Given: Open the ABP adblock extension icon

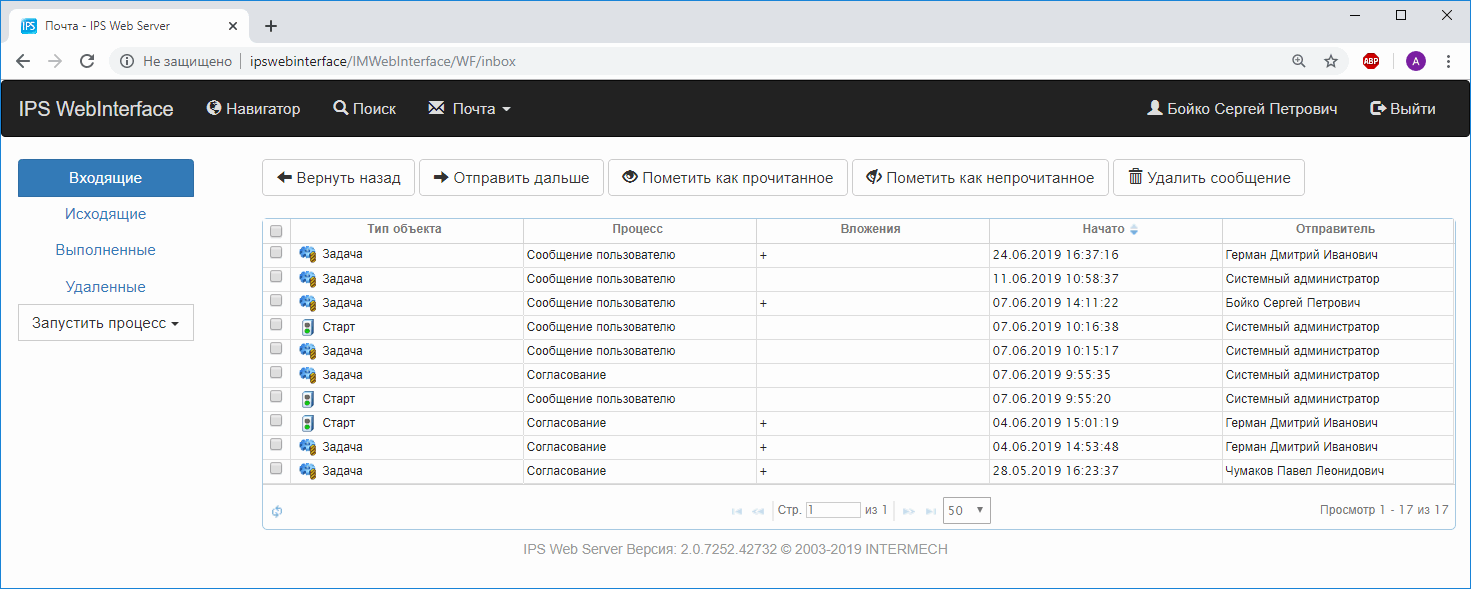Looking at the screenshot, I should click(1371, 61).
